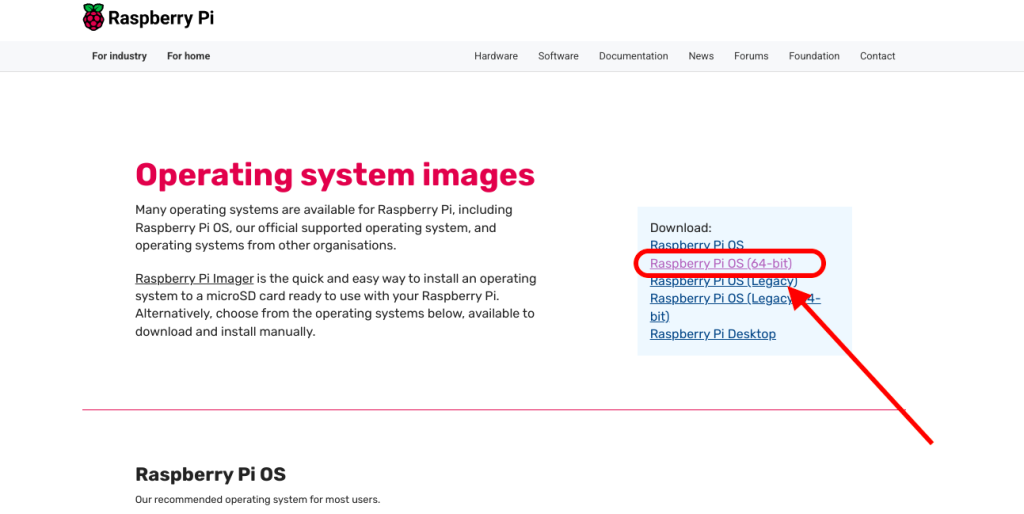Click the 'Download:' label text
The height and width of the screenshot is (514, 1024).
pyautogui.click(x=680, y=228)
